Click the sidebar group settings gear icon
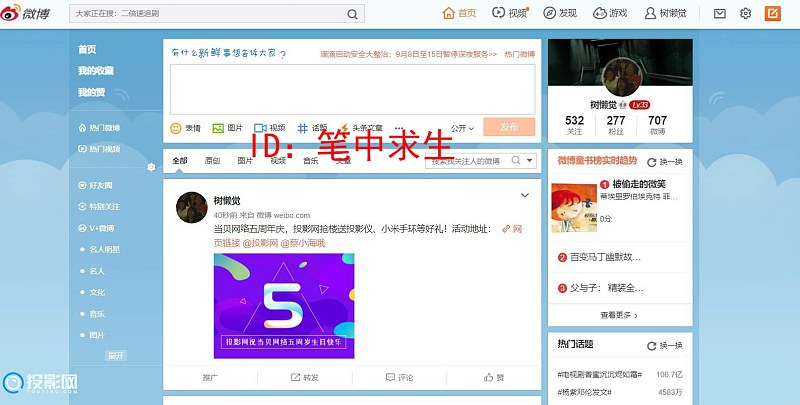 point(152,167)
